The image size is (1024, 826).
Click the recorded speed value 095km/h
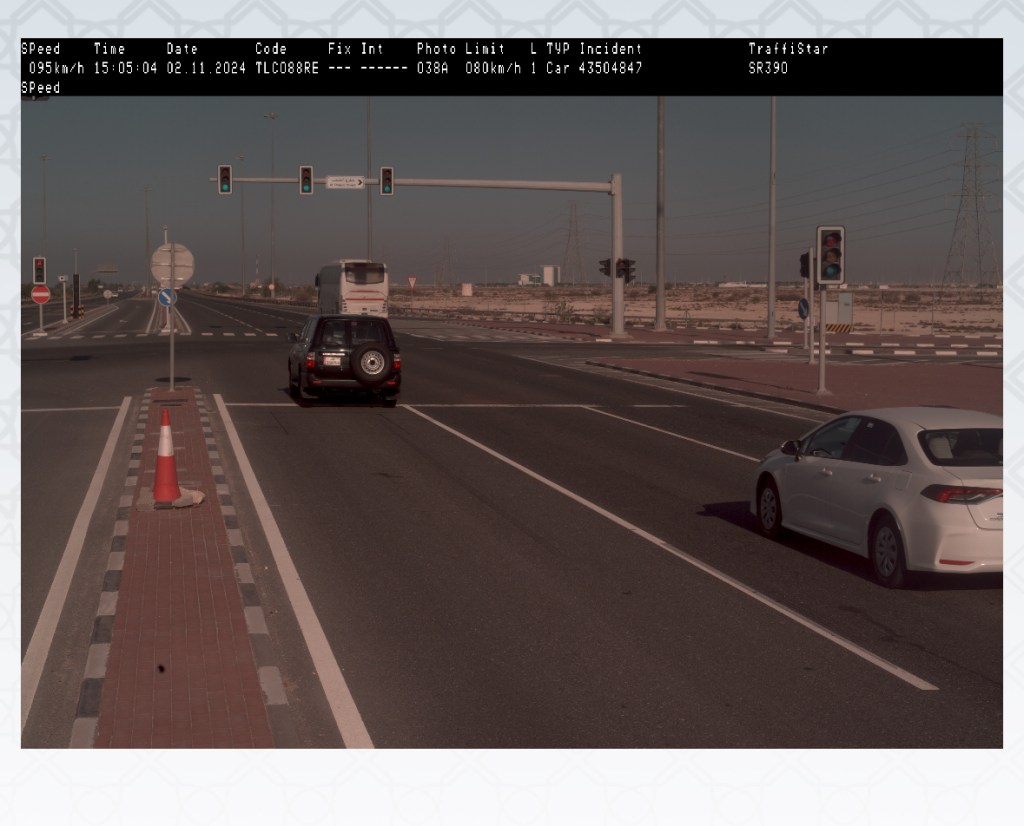coord(56,68)
